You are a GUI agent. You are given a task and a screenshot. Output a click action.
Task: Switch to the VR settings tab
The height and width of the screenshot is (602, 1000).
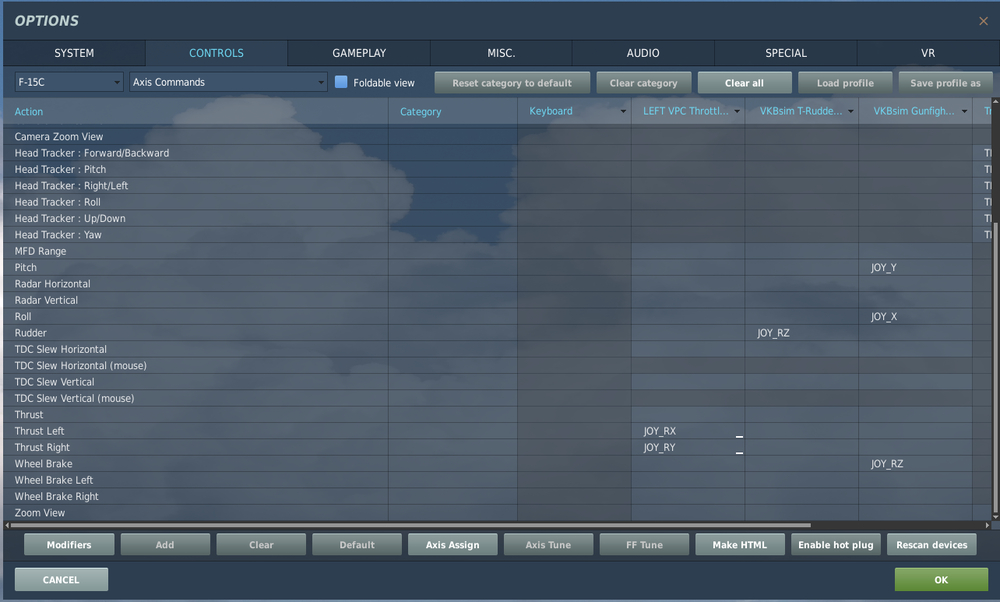coord(927,53)
